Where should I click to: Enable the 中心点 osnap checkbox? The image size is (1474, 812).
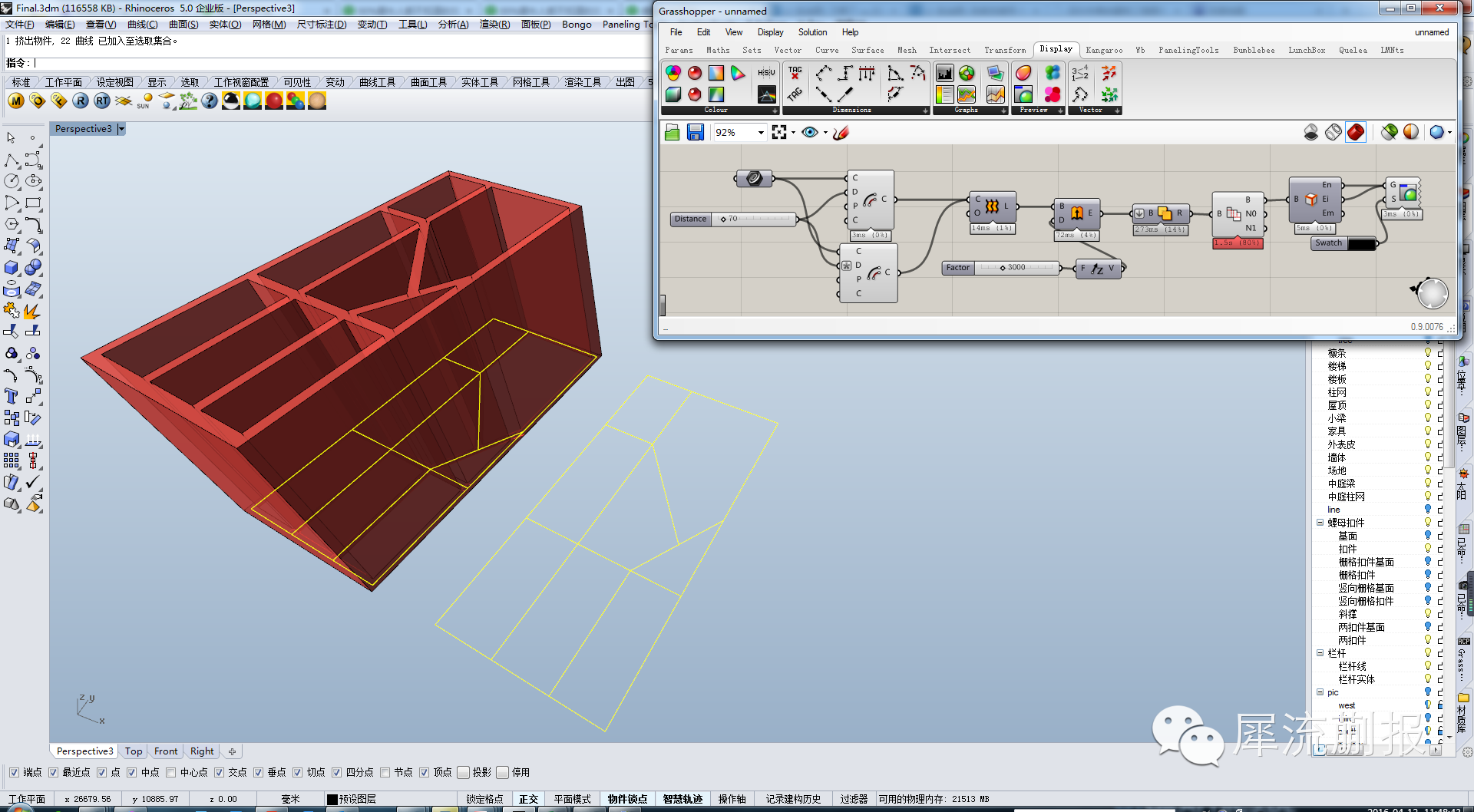pyautogui.click(x=171, y=772)
